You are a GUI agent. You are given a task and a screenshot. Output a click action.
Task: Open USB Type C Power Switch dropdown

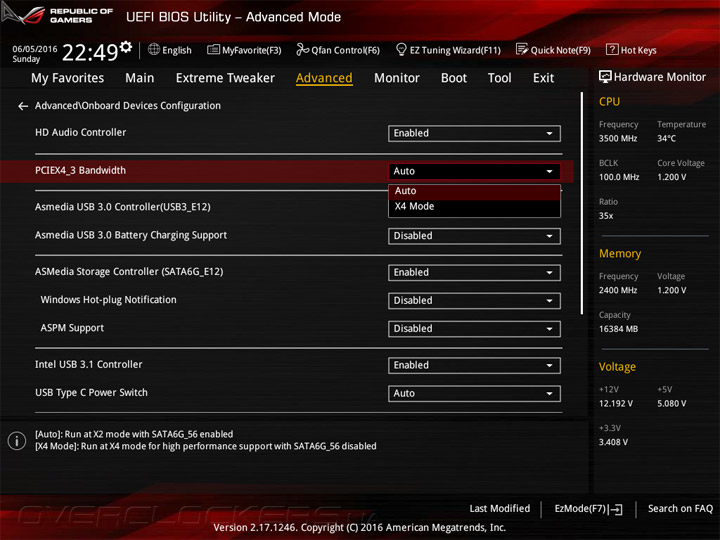474,394
